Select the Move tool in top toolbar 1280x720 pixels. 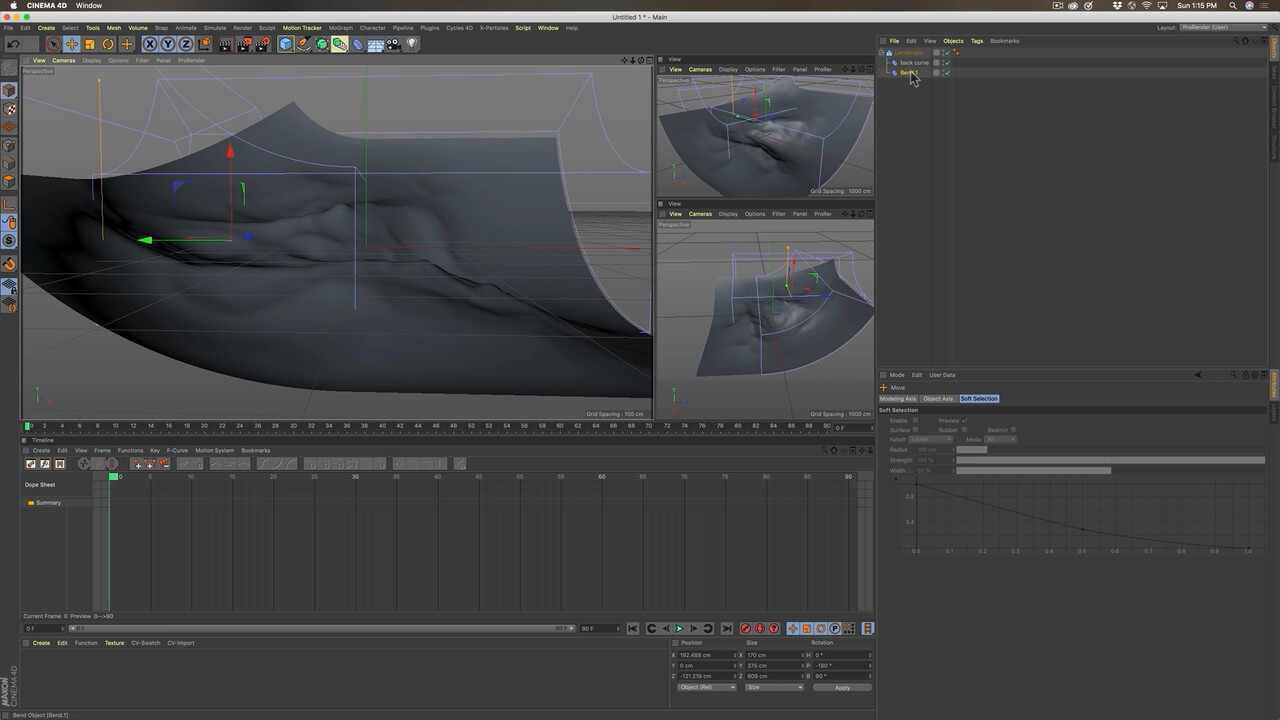click(72, 44)
